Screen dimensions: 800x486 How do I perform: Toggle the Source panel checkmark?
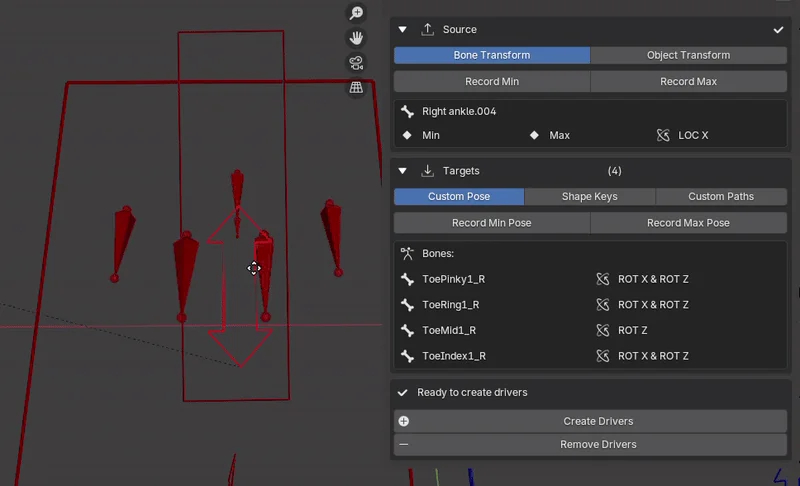[778, 30]
